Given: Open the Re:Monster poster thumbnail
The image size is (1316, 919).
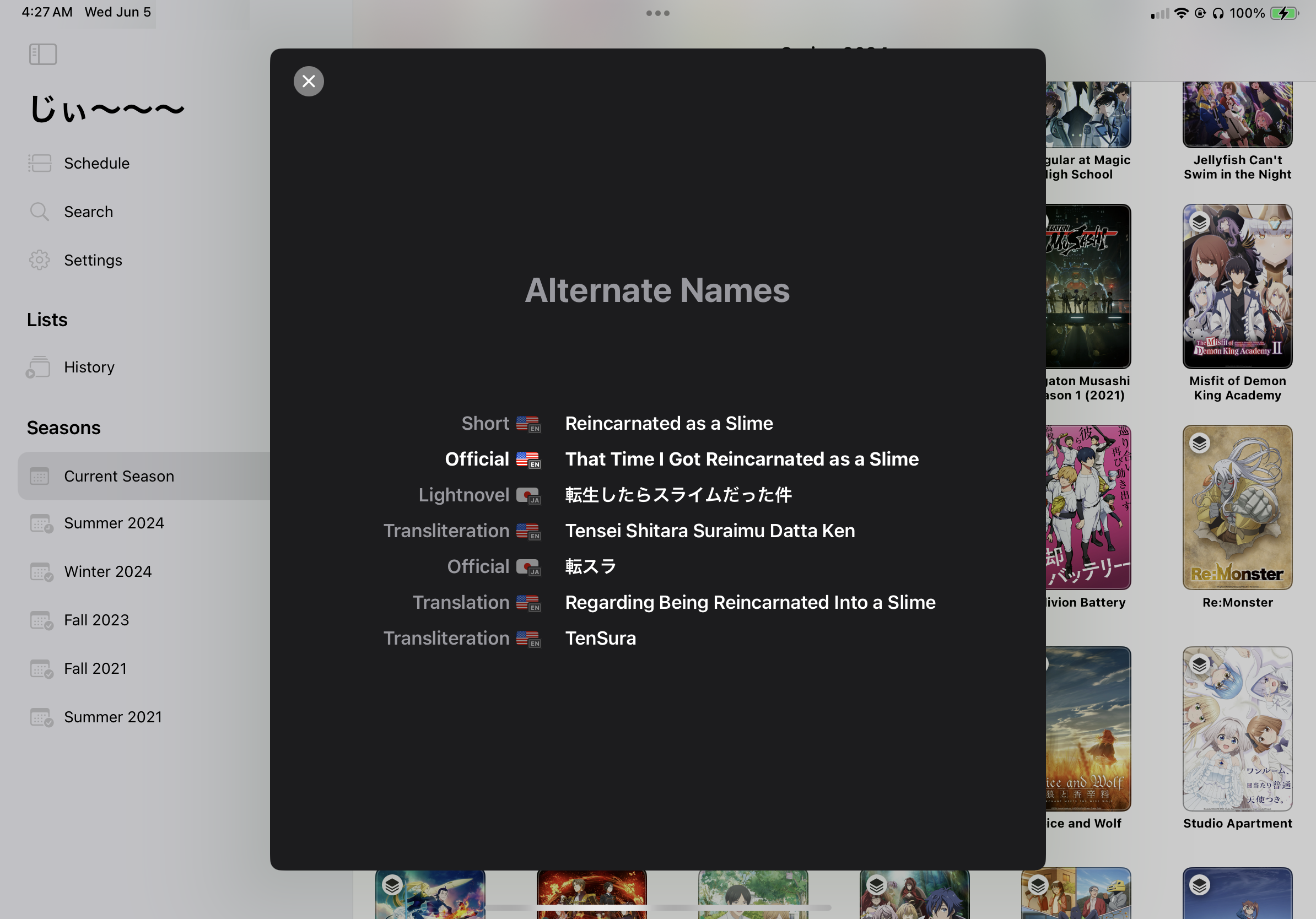Looking at the screenshot, I should tap(1237, 507).
